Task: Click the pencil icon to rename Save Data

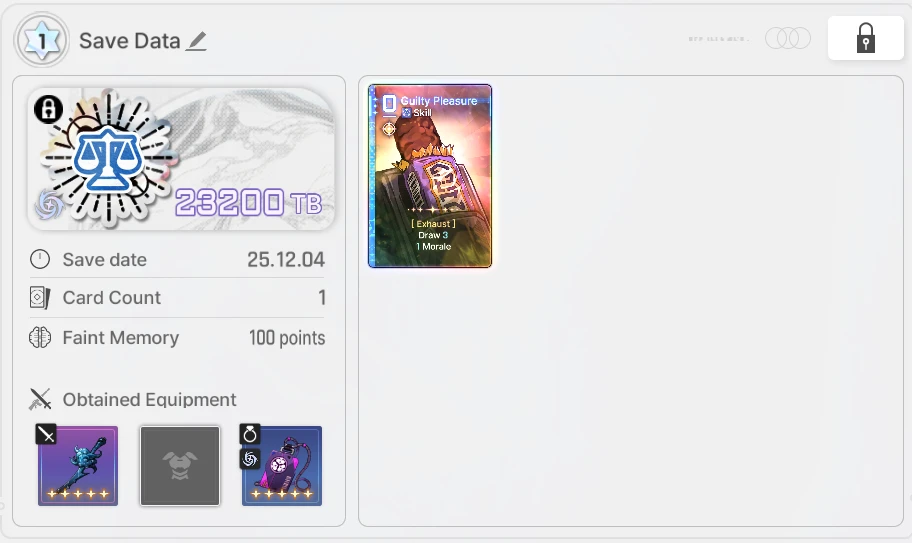Action: coord(196,41)
